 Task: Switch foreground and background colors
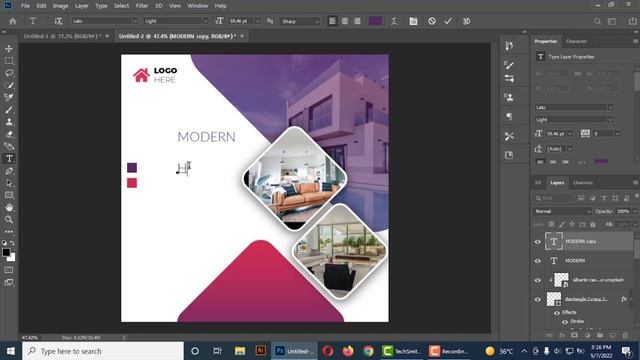click(13, 243)
